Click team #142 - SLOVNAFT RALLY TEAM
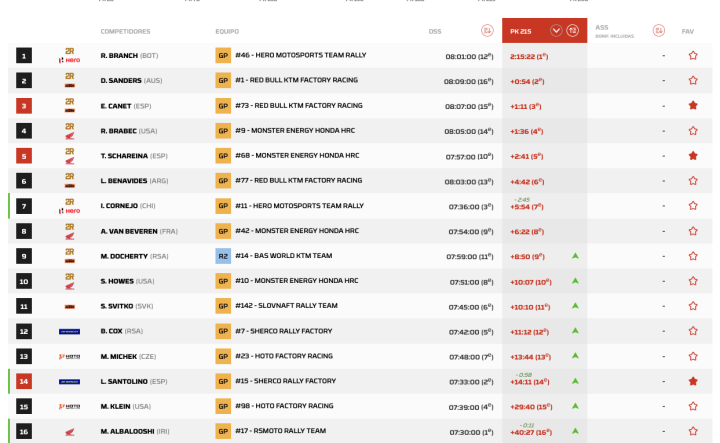 286,306
